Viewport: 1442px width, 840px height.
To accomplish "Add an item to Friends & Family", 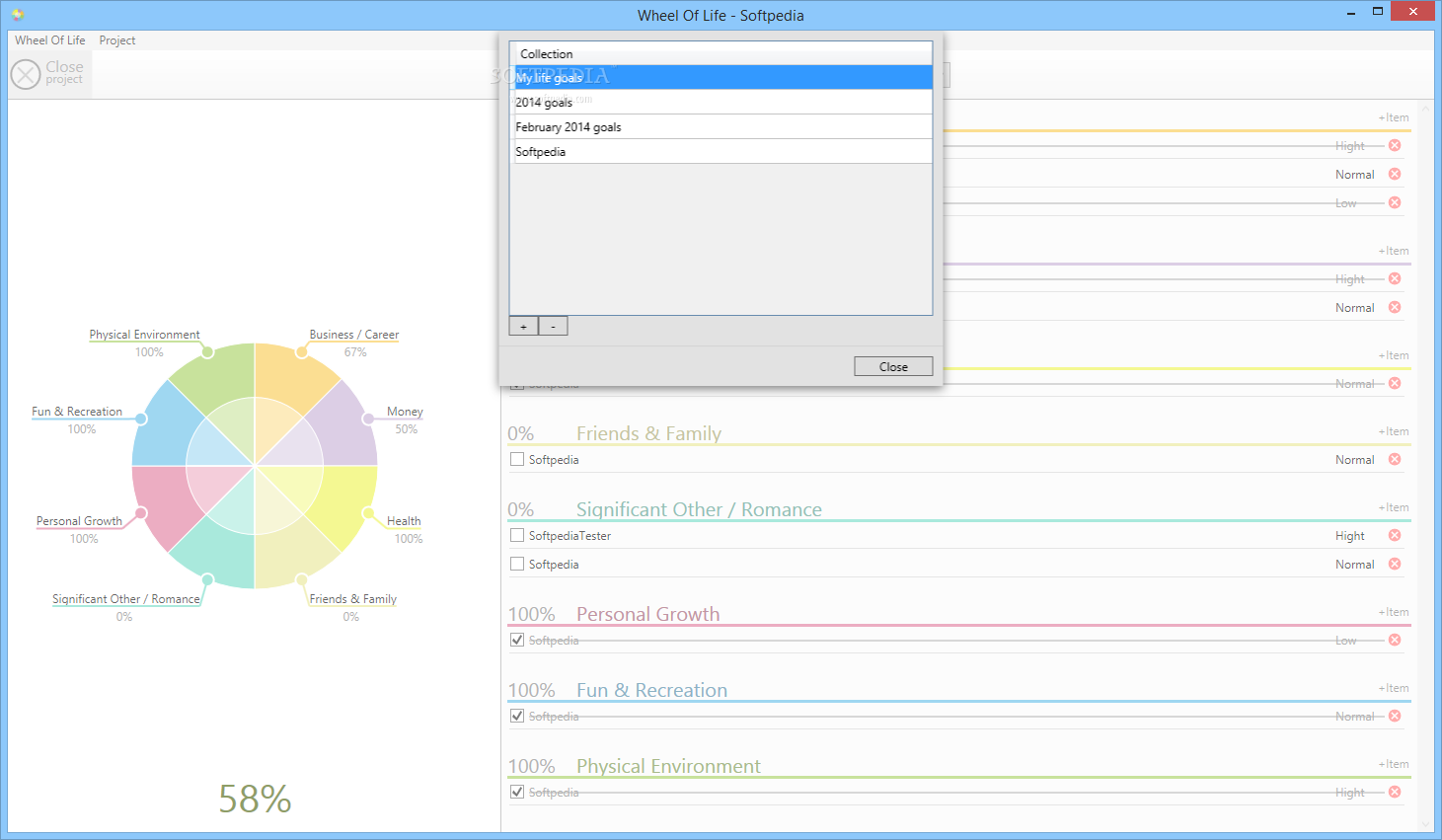I will [1394, 431].
